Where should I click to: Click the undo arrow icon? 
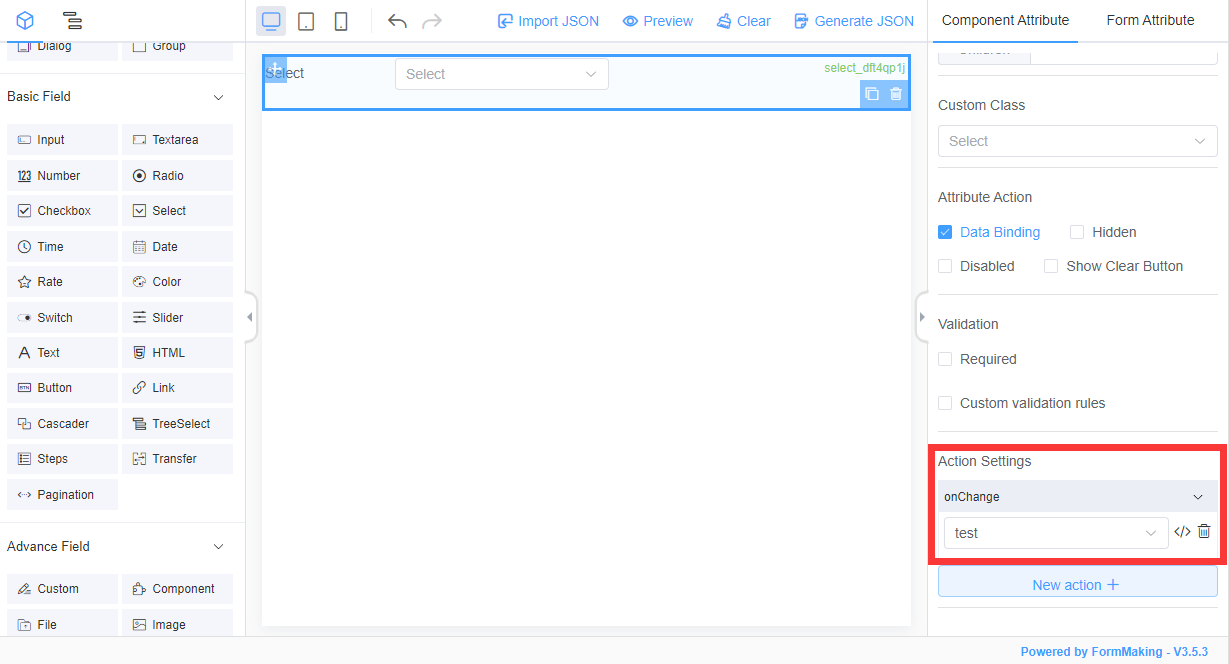click(397, 20)
